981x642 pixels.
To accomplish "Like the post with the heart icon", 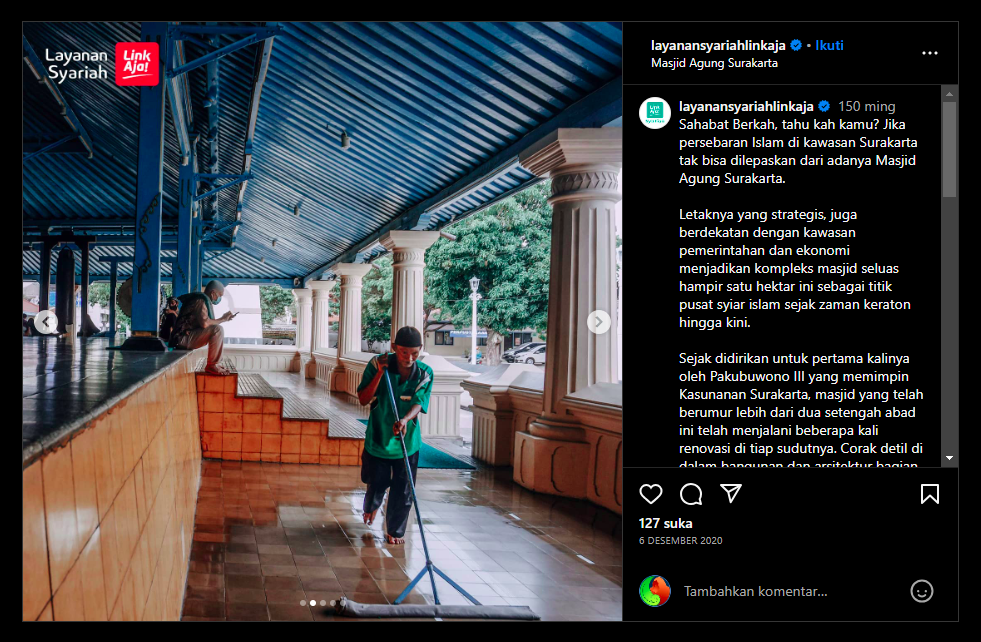I will (651, 494).
